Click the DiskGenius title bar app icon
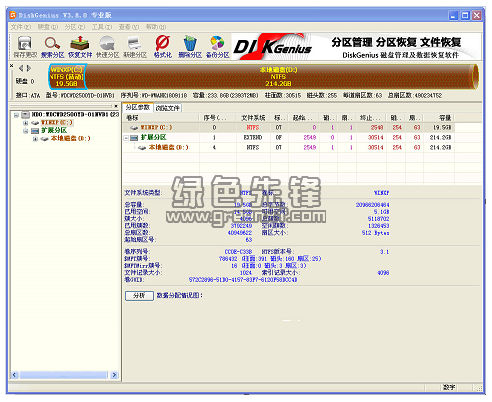This screenshot has width=492, height=402. [13, 15]
